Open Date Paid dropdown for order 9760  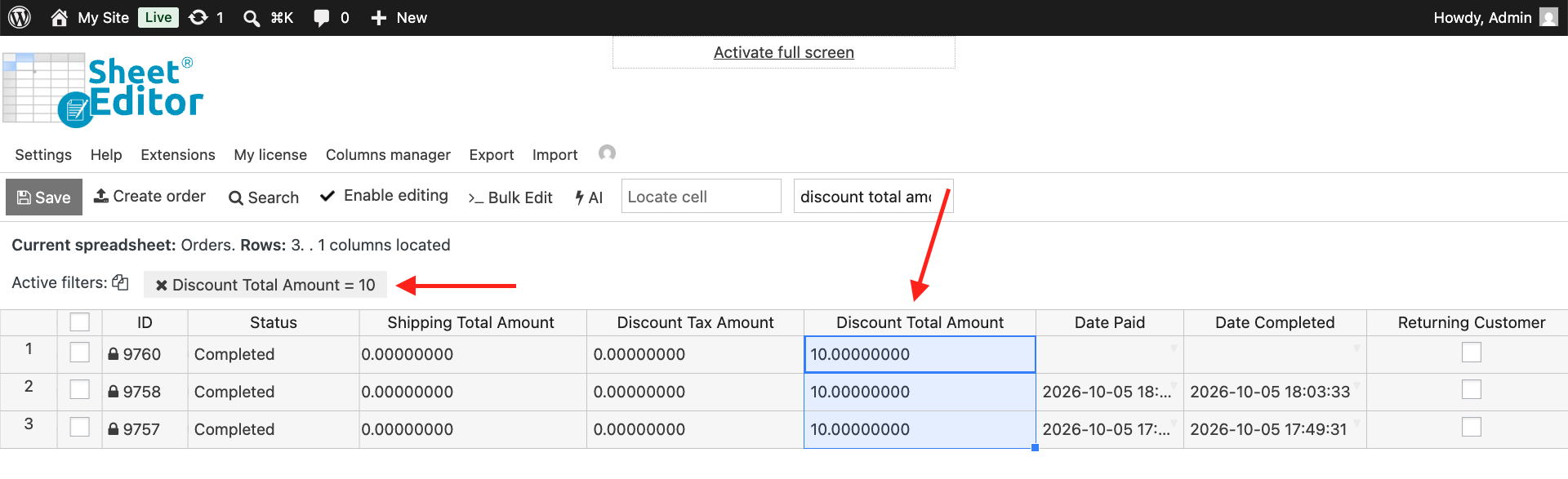pyautogui.click(x=1174, y=348)
